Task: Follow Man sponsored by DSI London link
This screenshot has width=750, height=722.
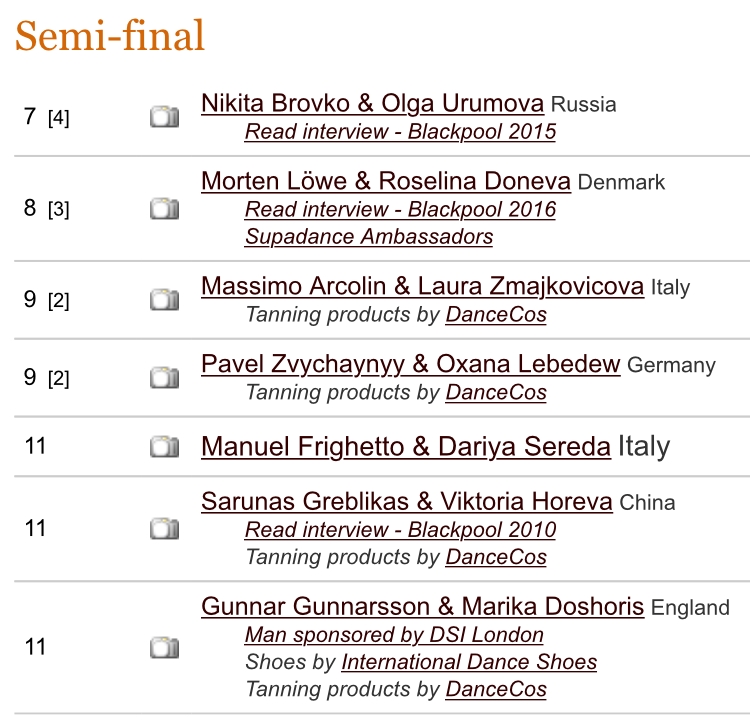Action: 394,635
